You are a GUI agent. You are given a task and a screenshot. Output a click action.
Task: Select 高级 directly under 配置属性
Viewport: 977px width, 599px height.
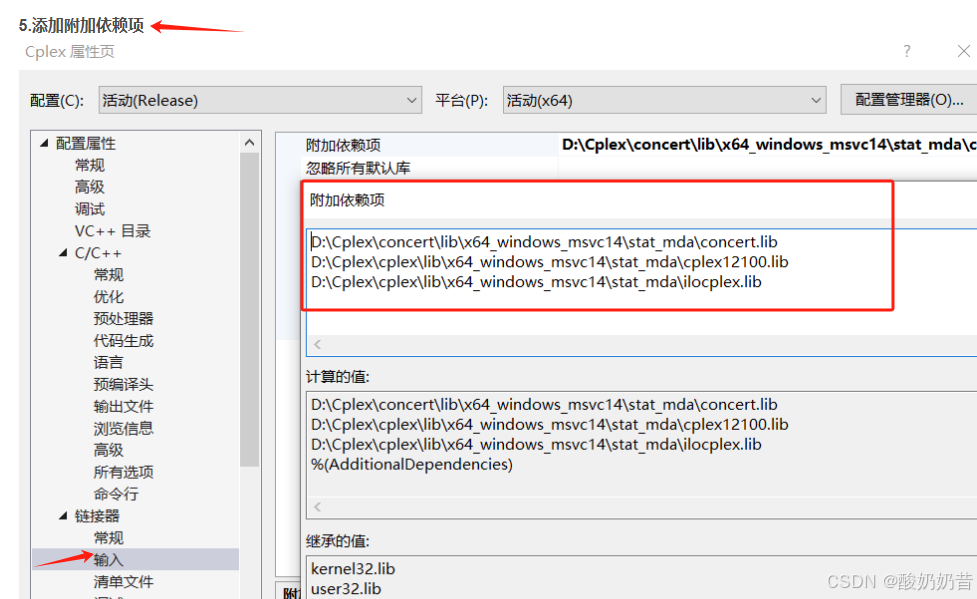90,187
